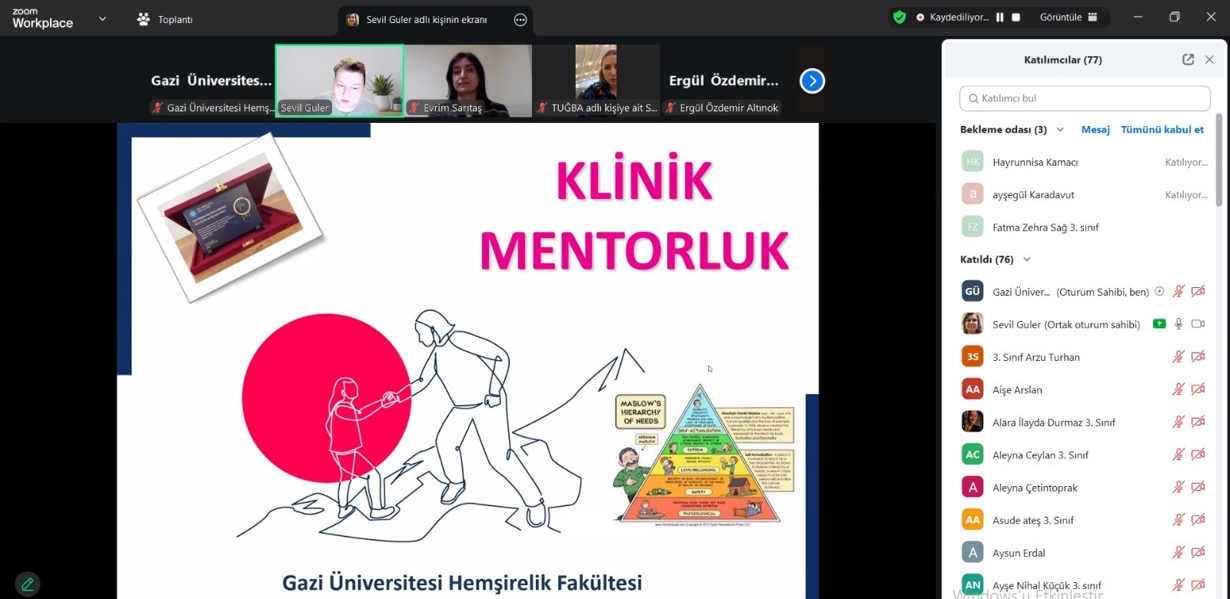Image resolution: width=1230 pixels, height=599 pixels.
Task: Click Sevil Guler's profile photo avatar
Action: 972,324
